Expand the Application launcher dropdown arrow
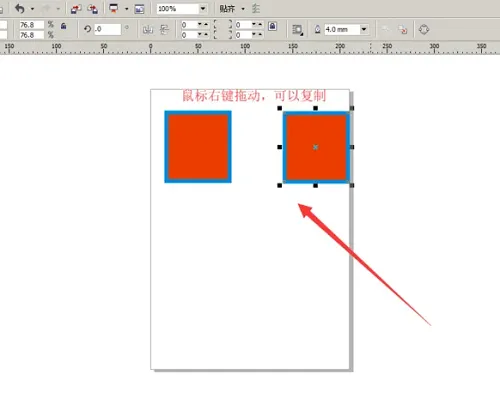 coord(127,9)
